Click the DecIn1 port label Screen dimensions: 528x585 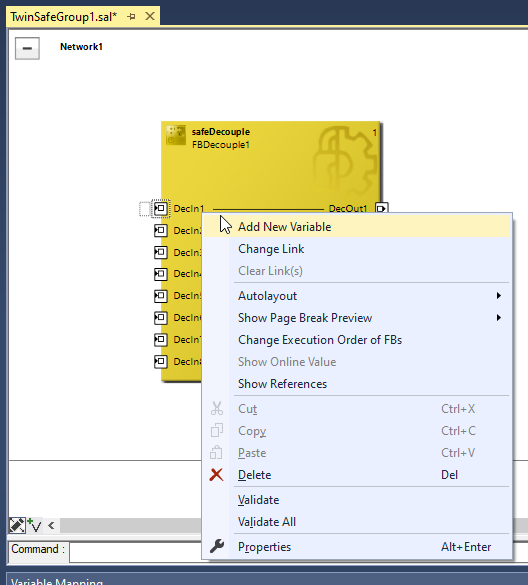[189, 209]
